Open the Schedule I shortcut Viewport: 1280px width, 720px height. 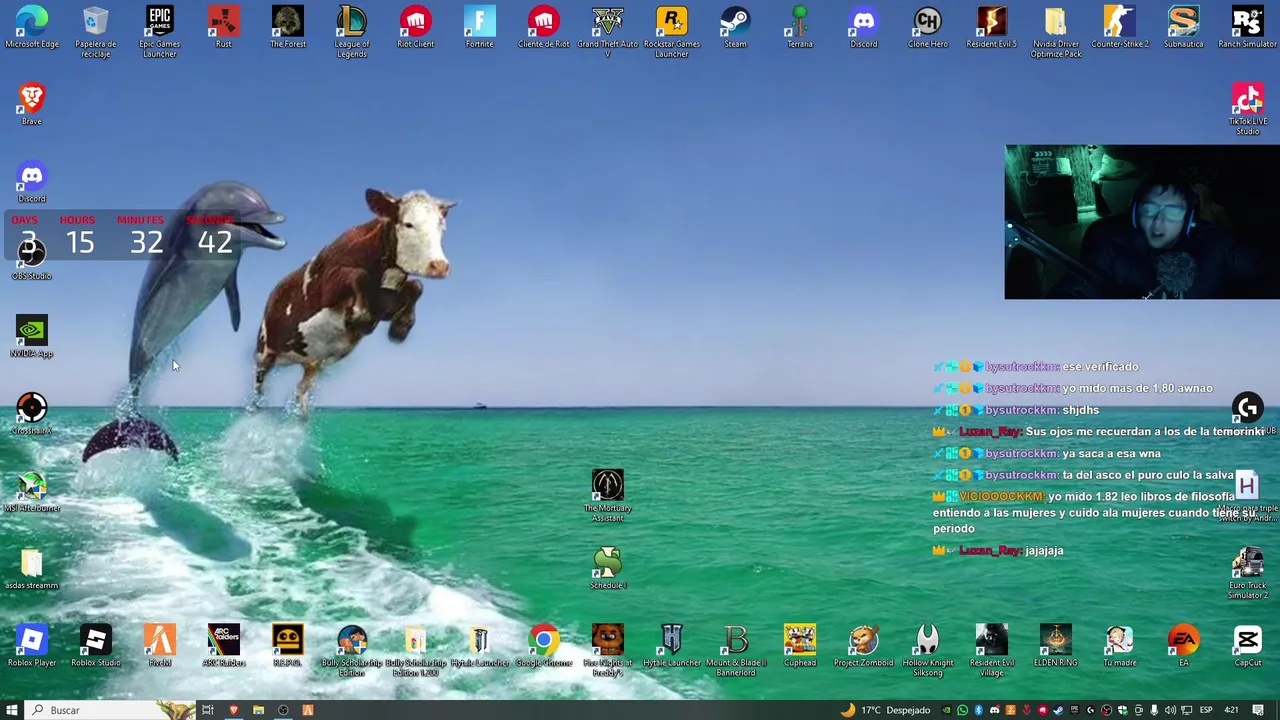click(608, 568)
